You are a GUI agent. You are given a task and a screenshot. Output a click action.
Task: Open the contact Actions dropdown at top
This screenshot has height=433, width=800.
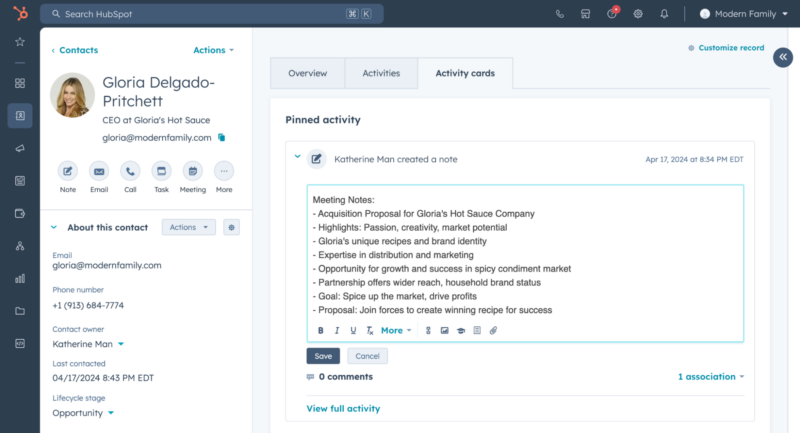(x=213, y=50)
